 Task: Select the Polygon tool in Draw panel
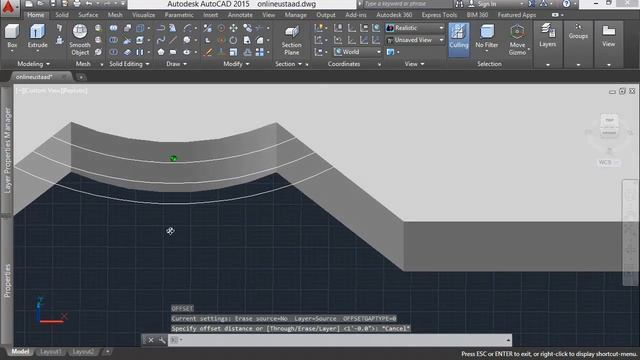pos(161,52)
